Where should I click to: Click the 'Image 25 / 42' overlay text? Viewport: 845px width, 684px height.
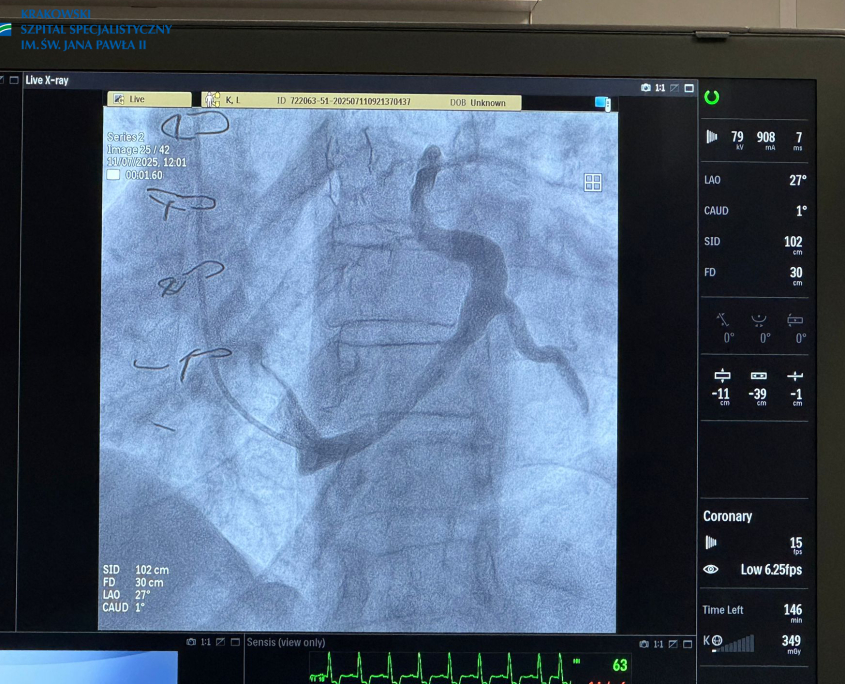click(138, 150)
